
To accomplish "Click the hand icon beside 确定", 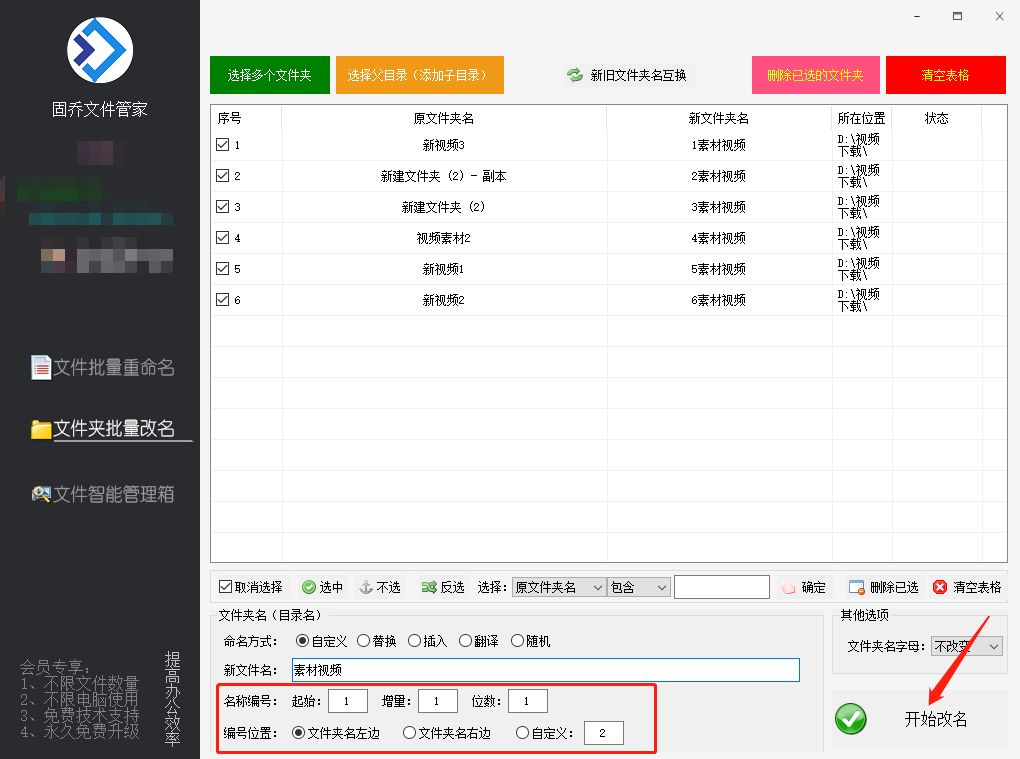I will click(788, 587).
